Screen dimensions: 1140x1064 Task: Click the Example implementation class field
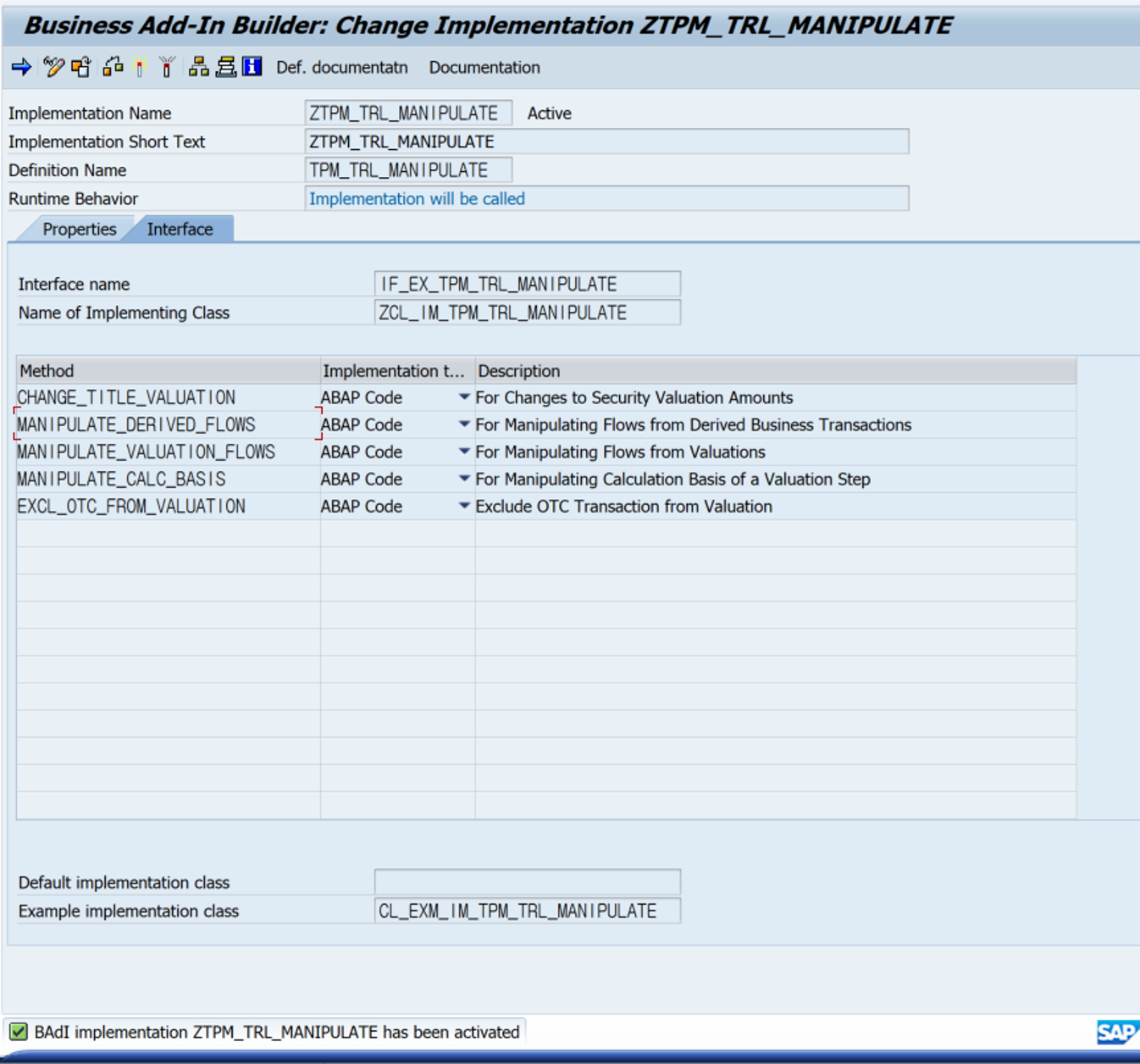point(527,911)
